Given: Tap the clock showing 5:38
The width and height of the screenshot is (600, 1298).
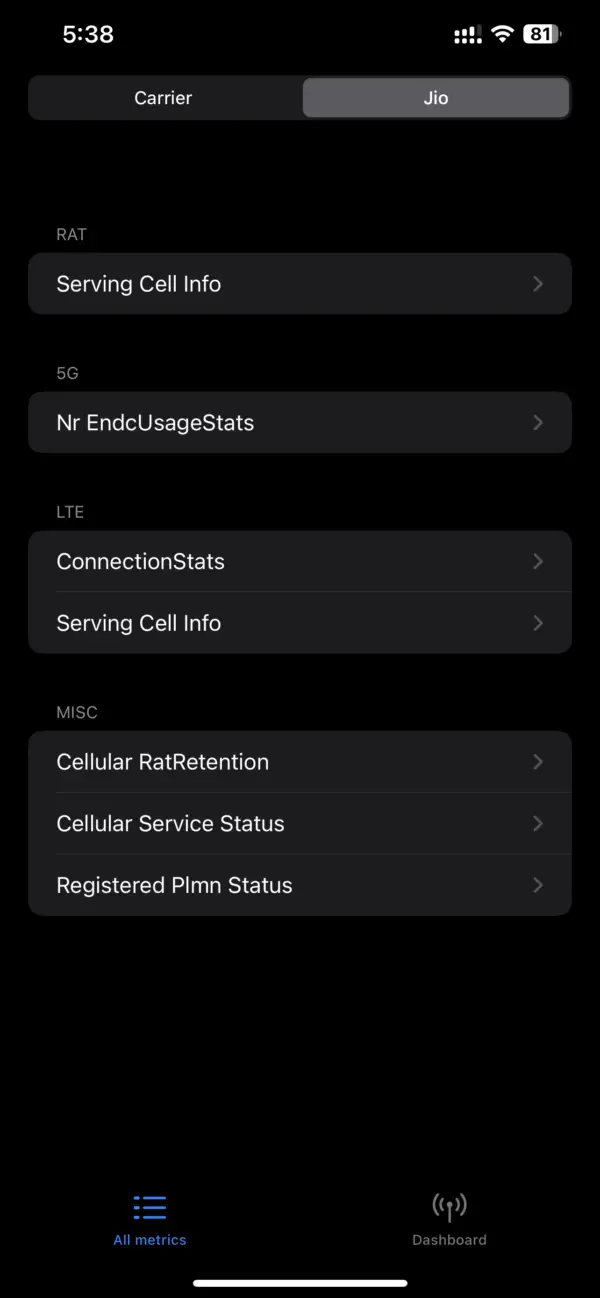Looking at the screenshot, I should click(x=88, y=33).
